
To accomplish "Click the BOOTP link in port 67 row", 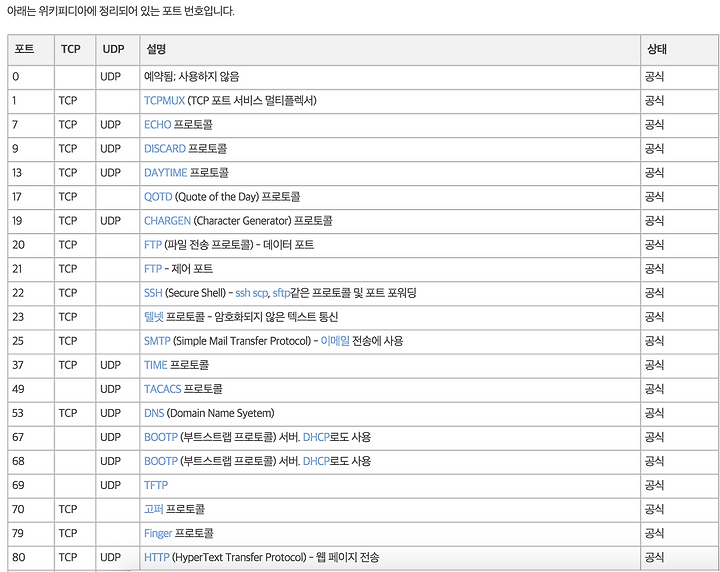I will coord(161,437).
